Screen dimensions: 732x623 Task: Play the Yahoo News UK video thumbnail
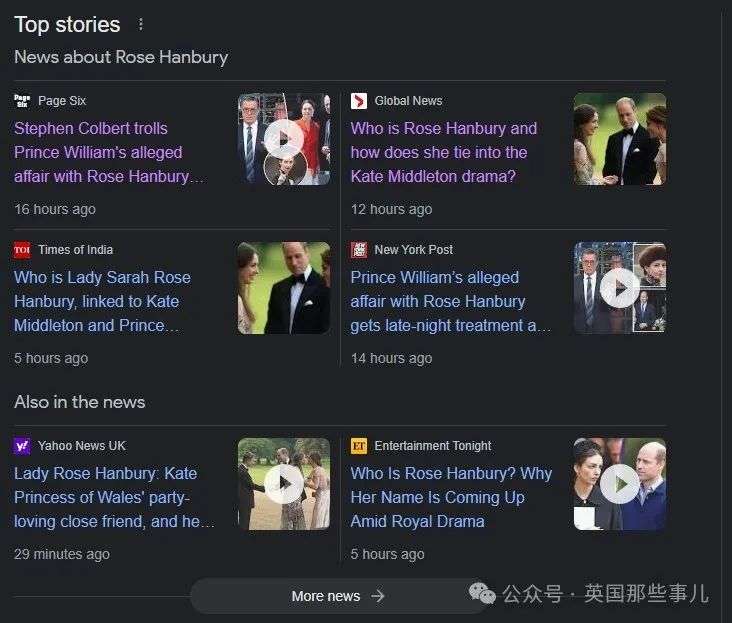tap(284, 484)
